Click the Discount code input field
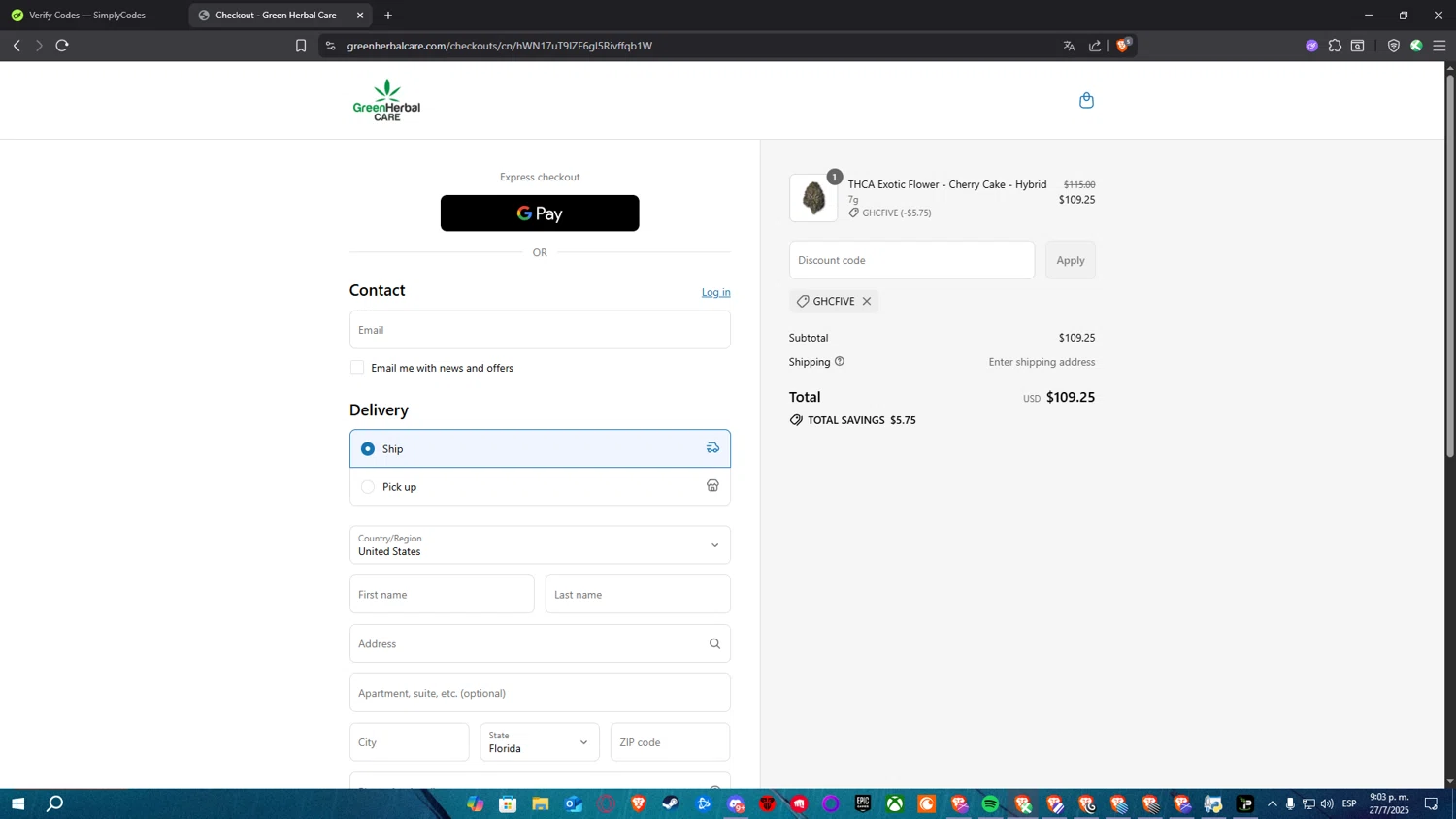This screenshot has width=1456, height=819. [911, 260]
